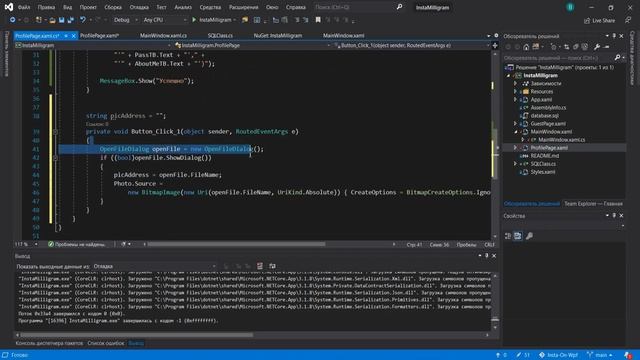Select Styles.xaml in Solution Explorer
The height and width of the screenshot is (360, 640).
pos(542,172)
